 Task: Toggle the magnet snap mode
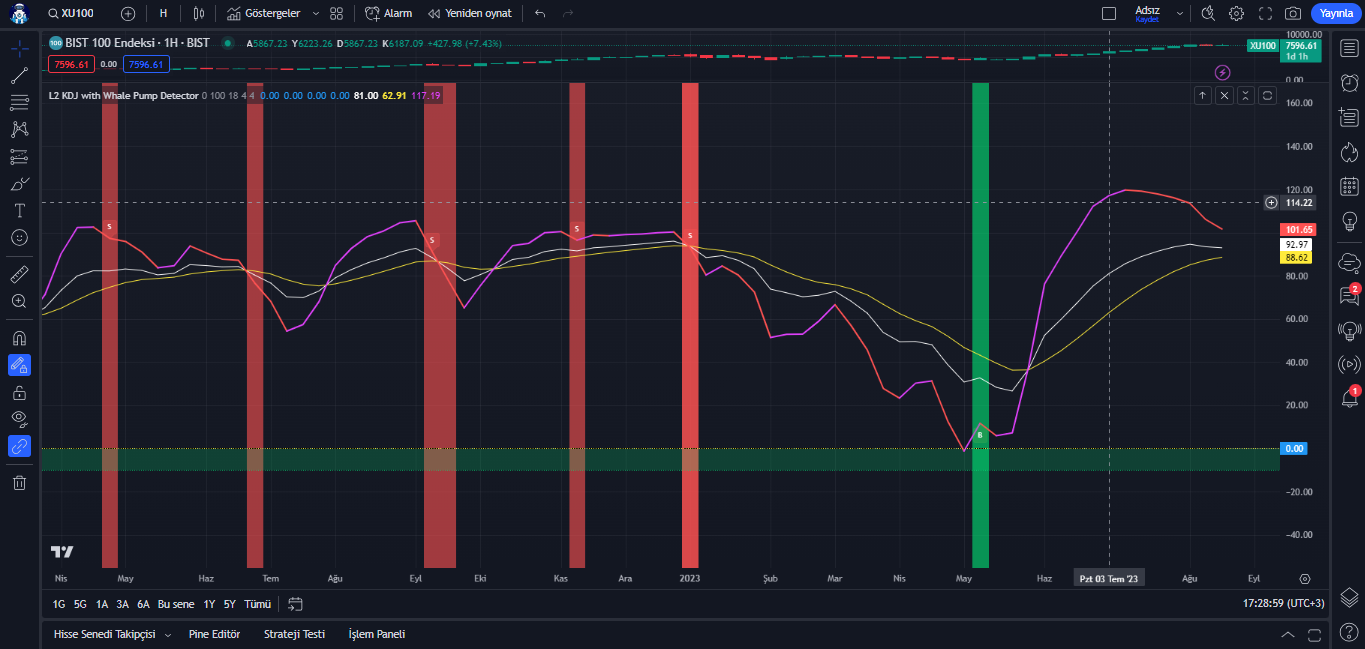click(19, 338)
